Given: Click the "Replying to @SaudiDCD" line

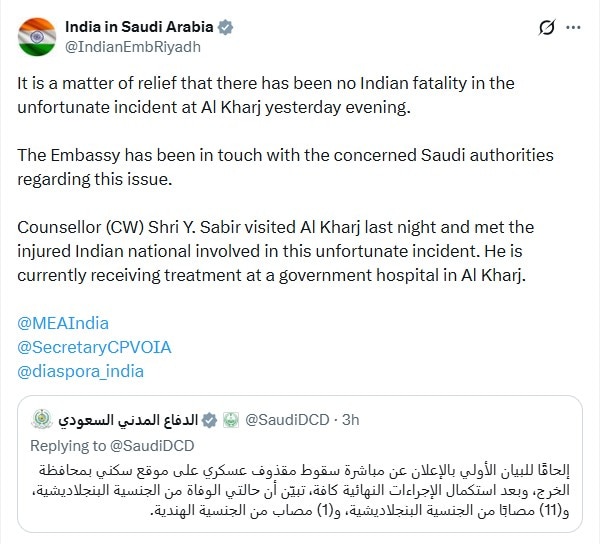Looking at the screenshot, I should (112, 445).
